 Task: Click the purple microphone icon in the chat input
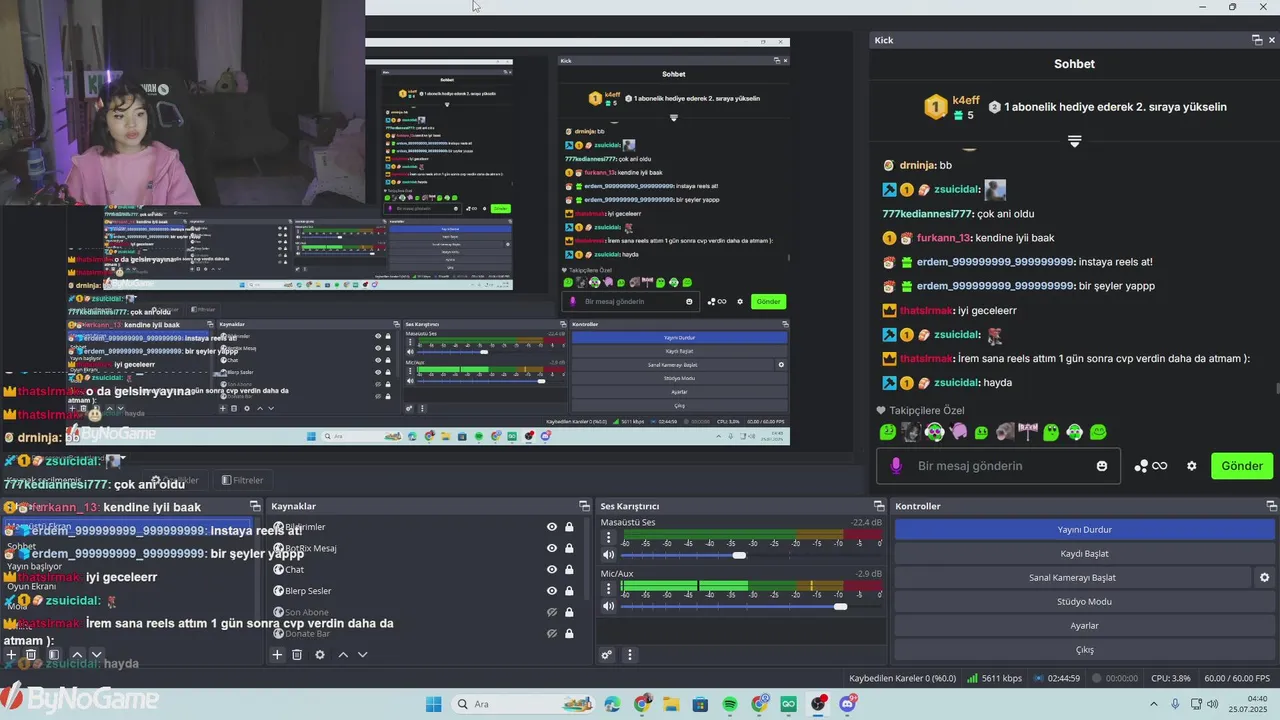[x=896, y=466]
